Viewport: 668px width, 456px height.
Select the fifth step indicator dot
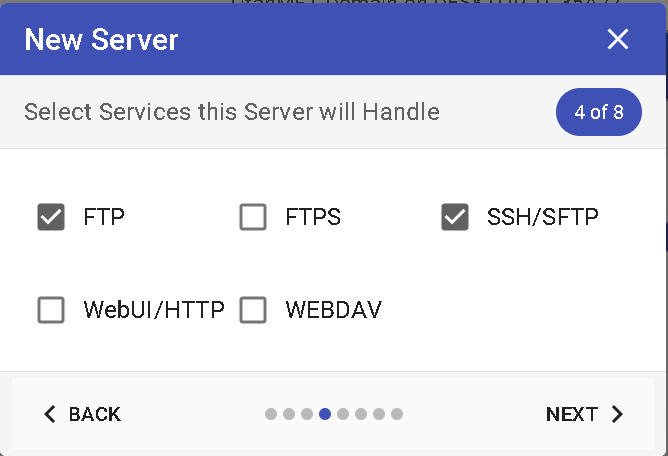tap(343, 414)
